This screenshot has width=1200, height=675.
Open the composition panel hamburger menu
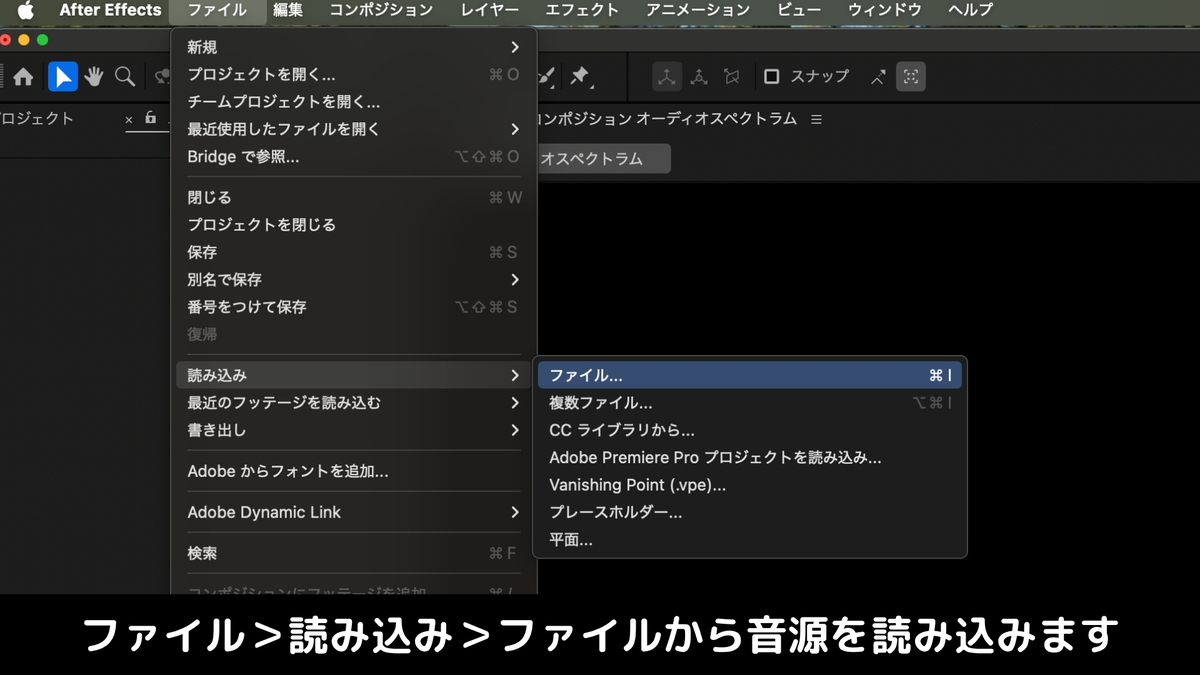click(816, 119)
